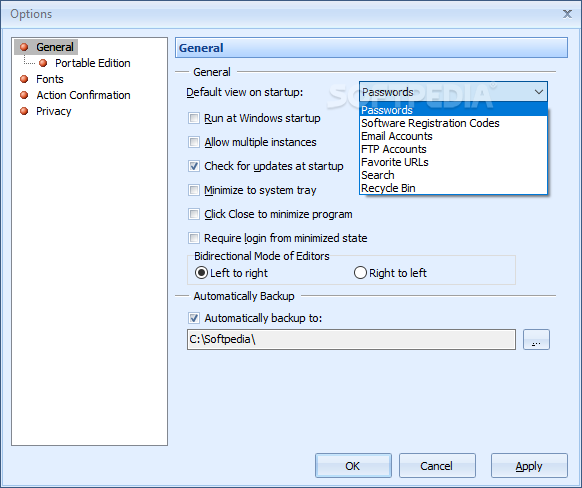Click the red bullet icon beside Action Confirmation
This screenshot has width=582, height=488.
click(x=24, y=95)
